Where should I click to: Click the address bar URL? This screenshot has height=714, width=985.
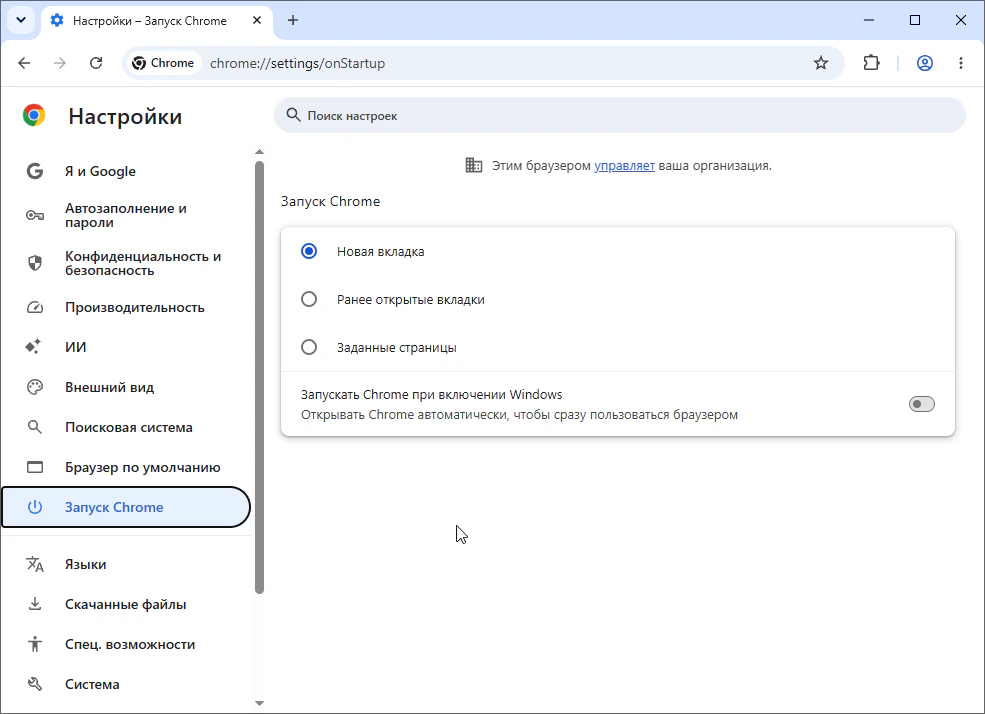(297, 63)
